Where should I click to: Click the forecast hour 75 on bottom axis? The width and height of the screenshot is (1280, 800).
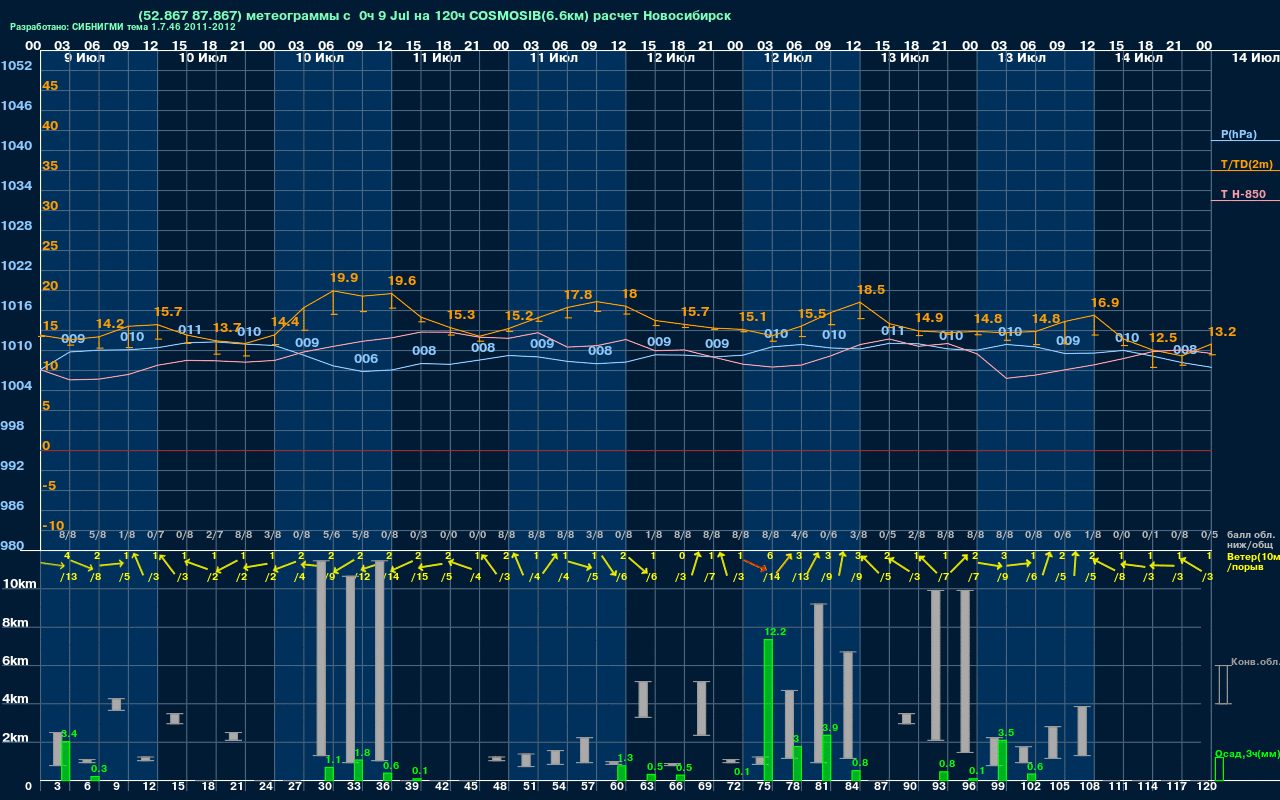click(765, 788)
